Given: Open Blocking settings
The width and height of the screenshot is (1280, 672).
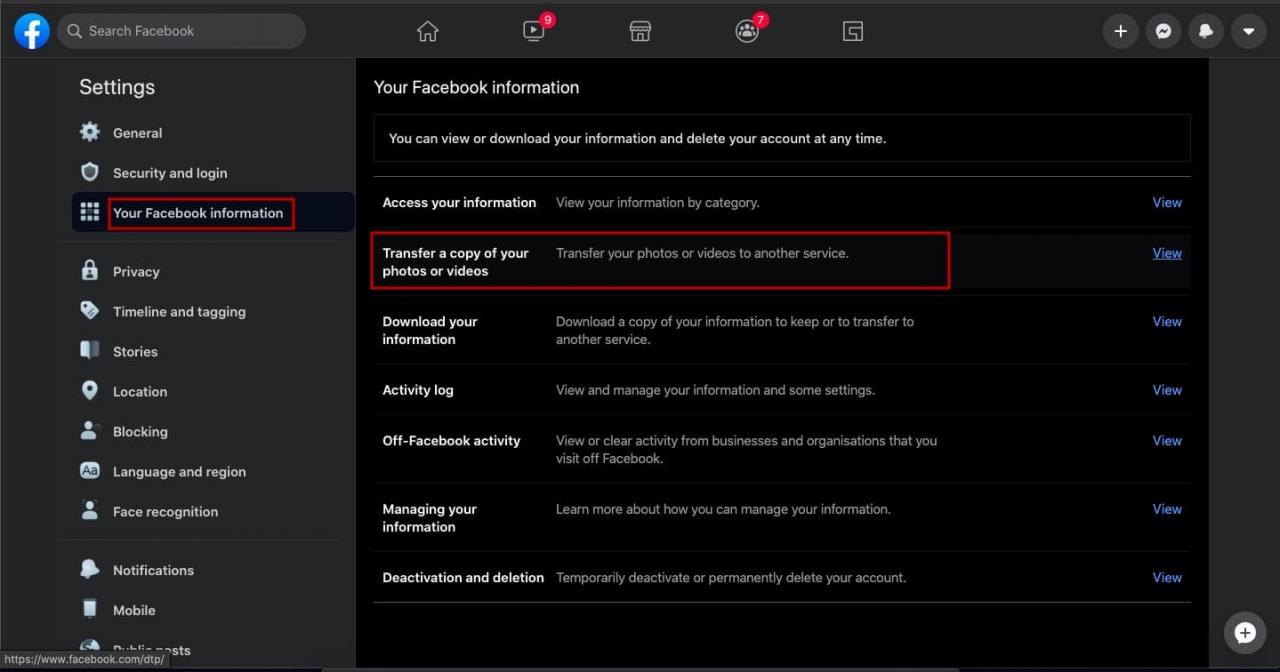Looking at the screenshot, I should click(140, 432).
